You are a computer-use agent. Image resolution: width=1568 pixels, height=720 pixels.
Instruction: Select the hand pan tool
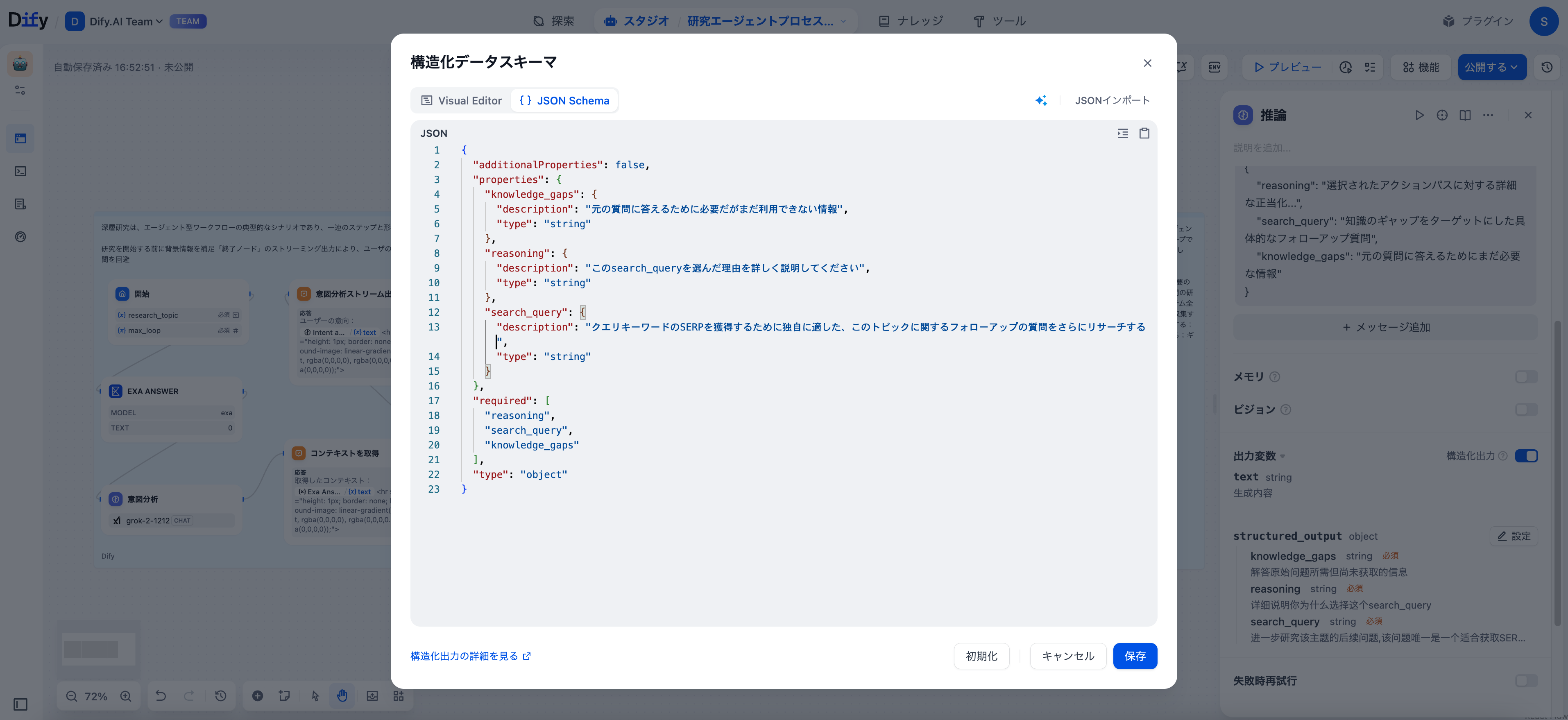pos(342,696)
